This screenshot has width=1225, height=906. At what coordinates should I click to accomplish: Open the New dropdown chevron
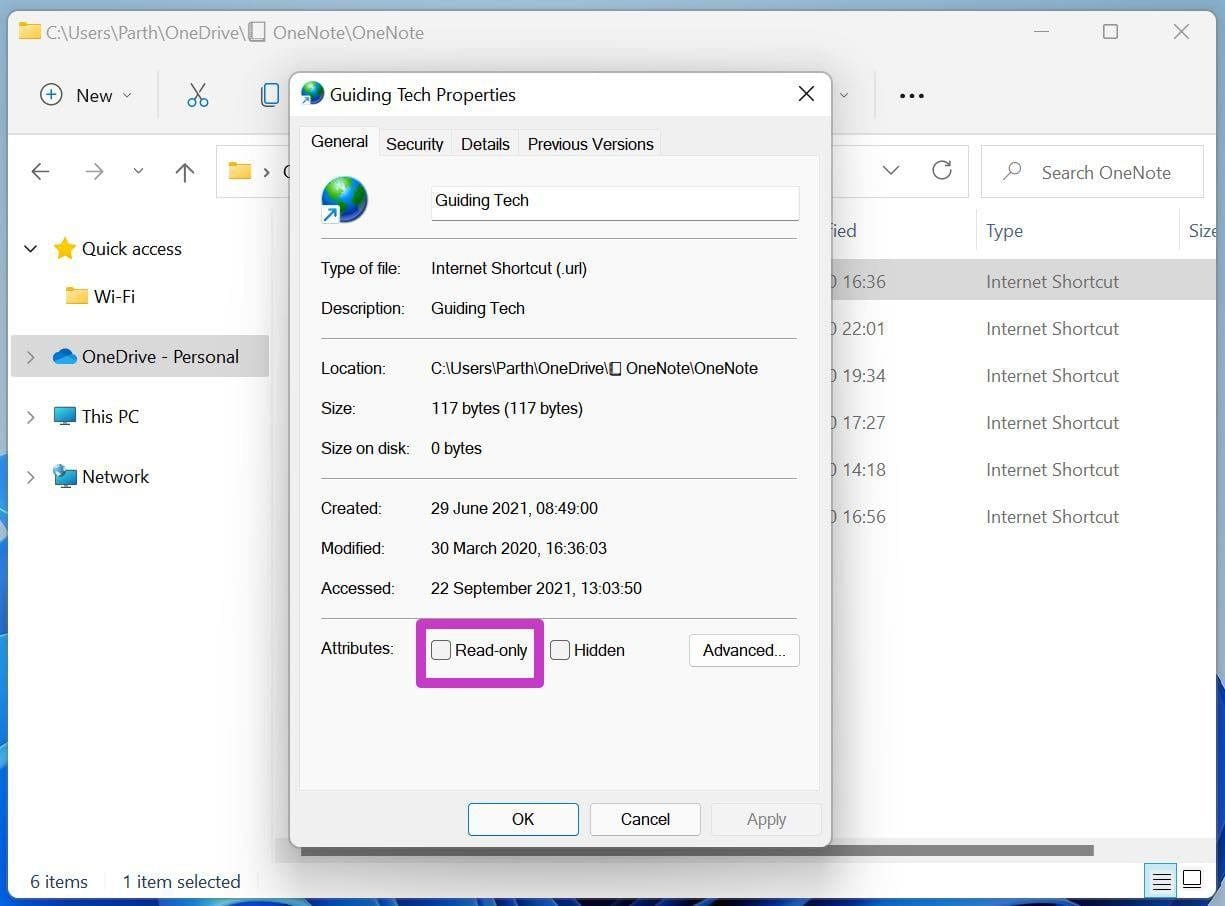click(x=127, y=96)
